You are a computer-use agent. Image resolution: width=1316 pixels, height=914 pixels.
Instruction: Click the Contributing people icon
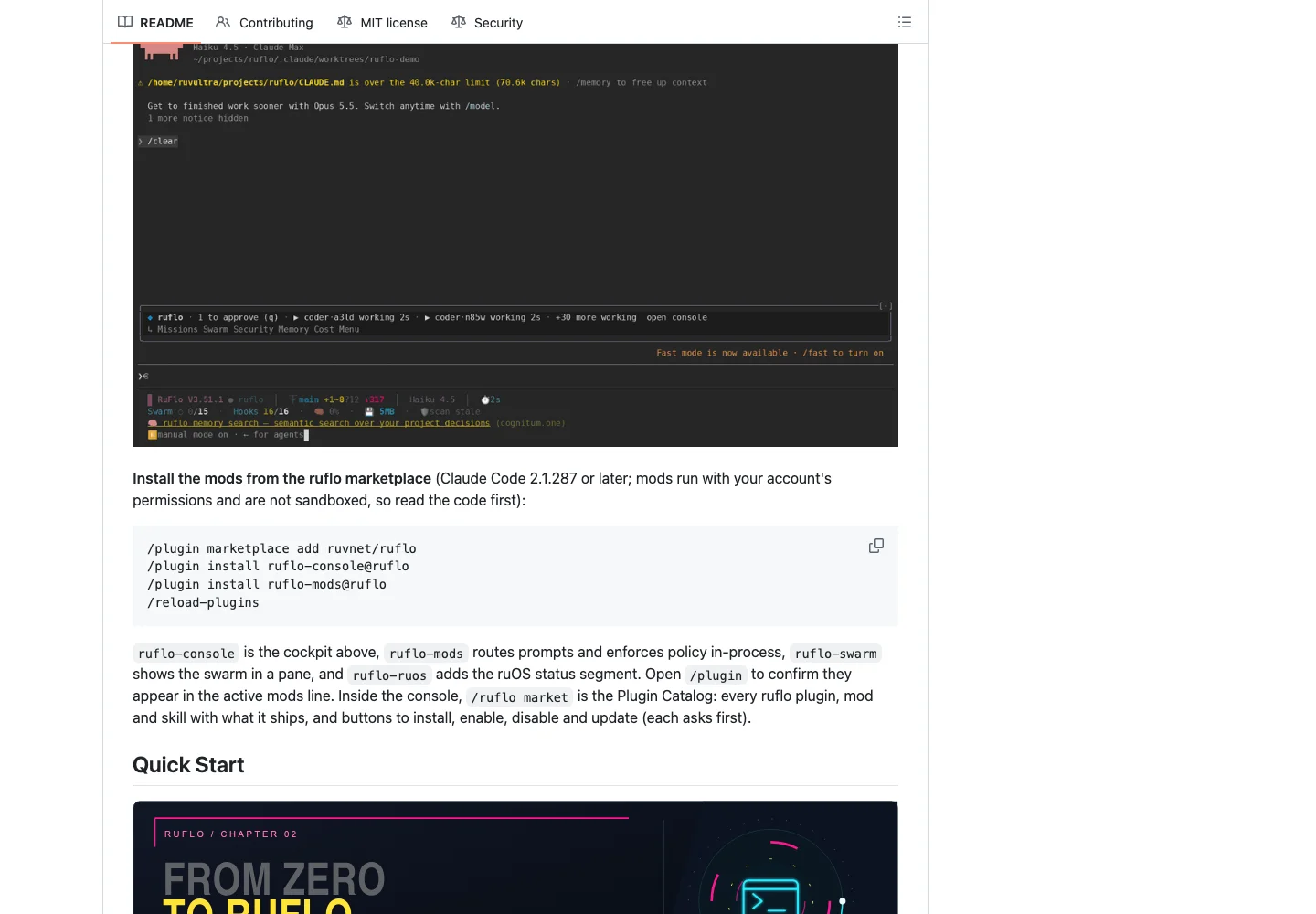tap(223, 22)
